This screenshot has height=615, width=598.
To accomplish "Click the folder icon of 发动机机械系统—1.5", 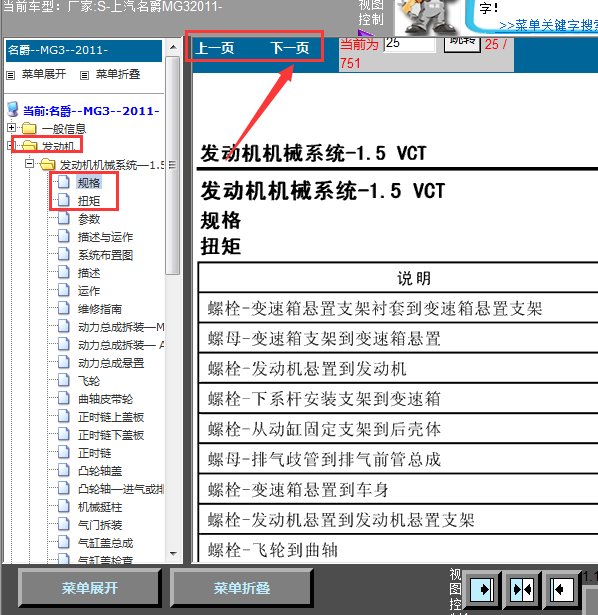I will pos(47,164).
